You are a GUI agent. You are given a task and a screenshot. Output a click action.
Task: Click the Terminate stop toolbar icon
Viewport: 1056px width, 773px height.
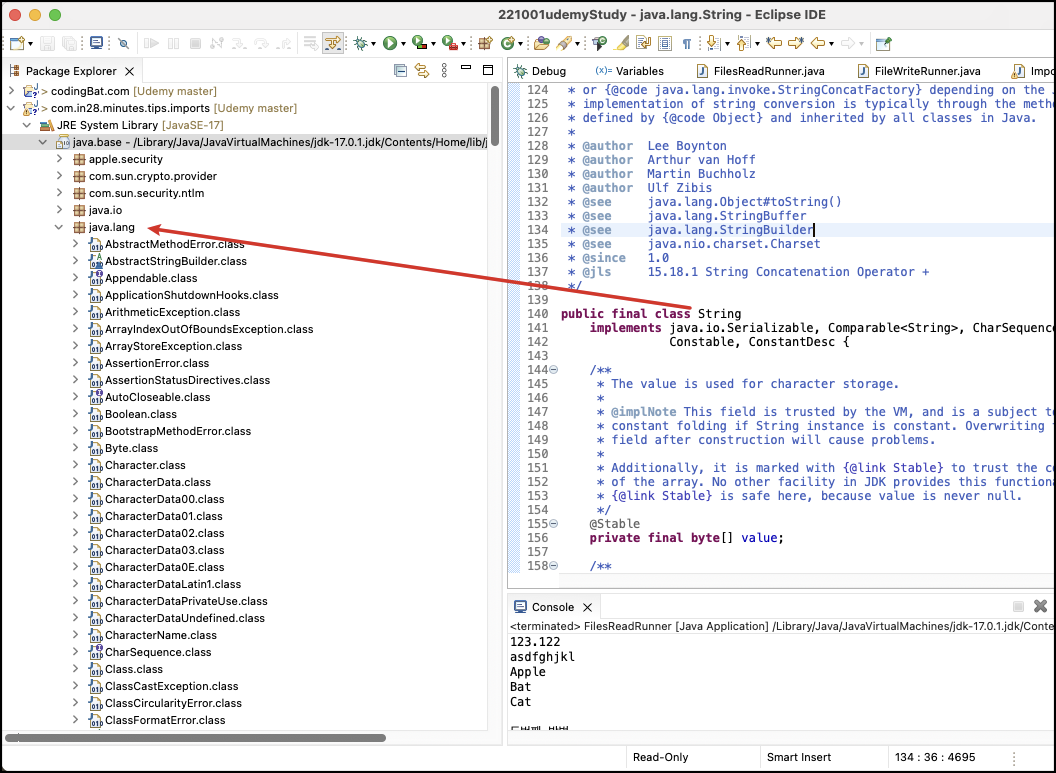195,43
